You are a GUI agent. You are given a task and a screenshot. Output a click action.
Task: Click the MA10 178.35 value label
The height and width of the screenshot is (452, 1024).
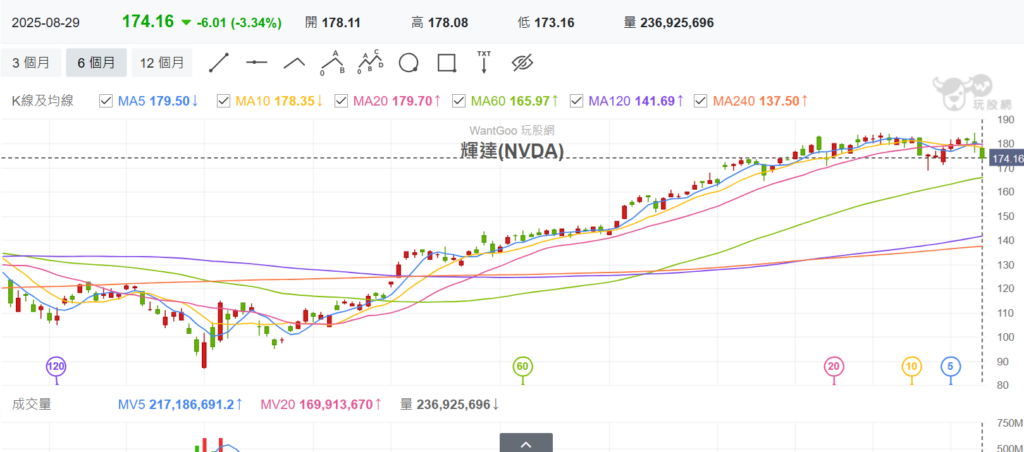click(280, 101)
